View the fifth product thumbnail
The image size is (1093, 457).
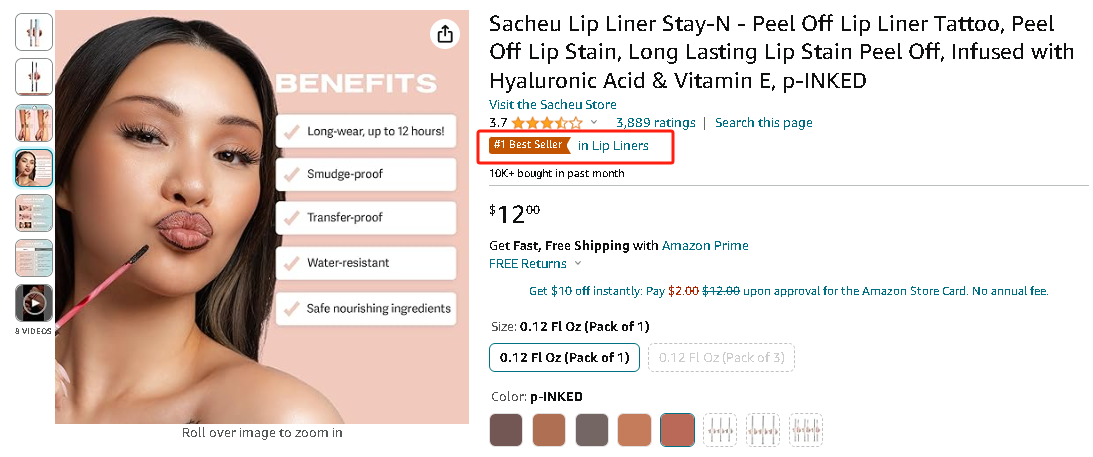[34, 213]
